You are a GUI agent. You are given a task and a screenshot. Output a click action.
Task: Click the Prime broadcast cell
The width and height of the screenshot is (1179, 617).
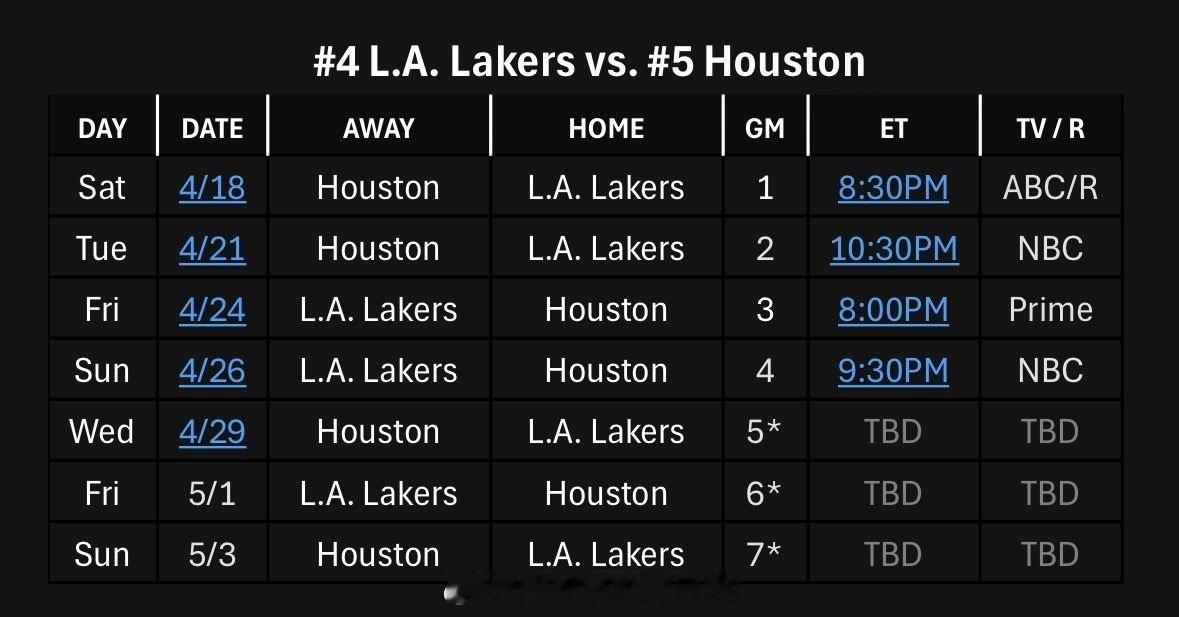[x=1050, y=310]
